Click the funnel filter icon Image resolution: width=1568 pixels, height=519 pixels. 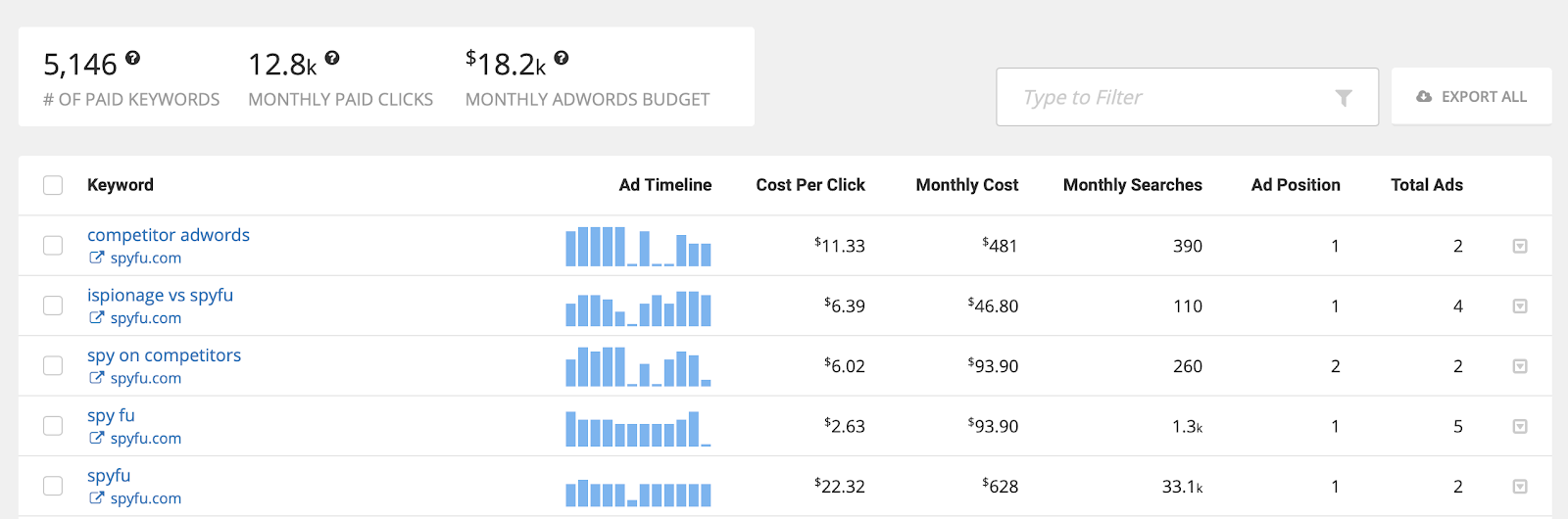pos(1344,98)
